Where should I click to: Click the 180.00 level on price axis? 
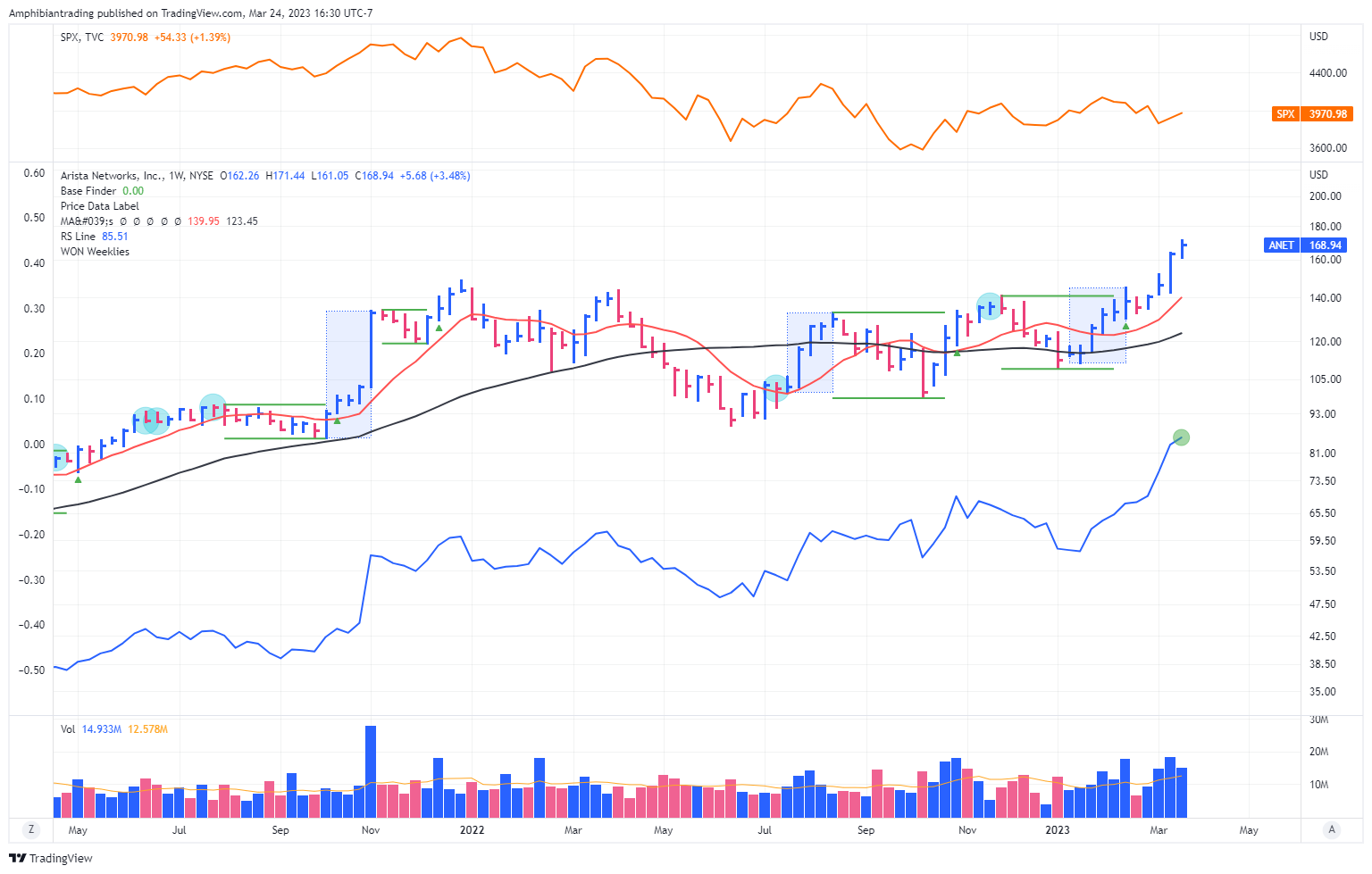pos(1326,227)
